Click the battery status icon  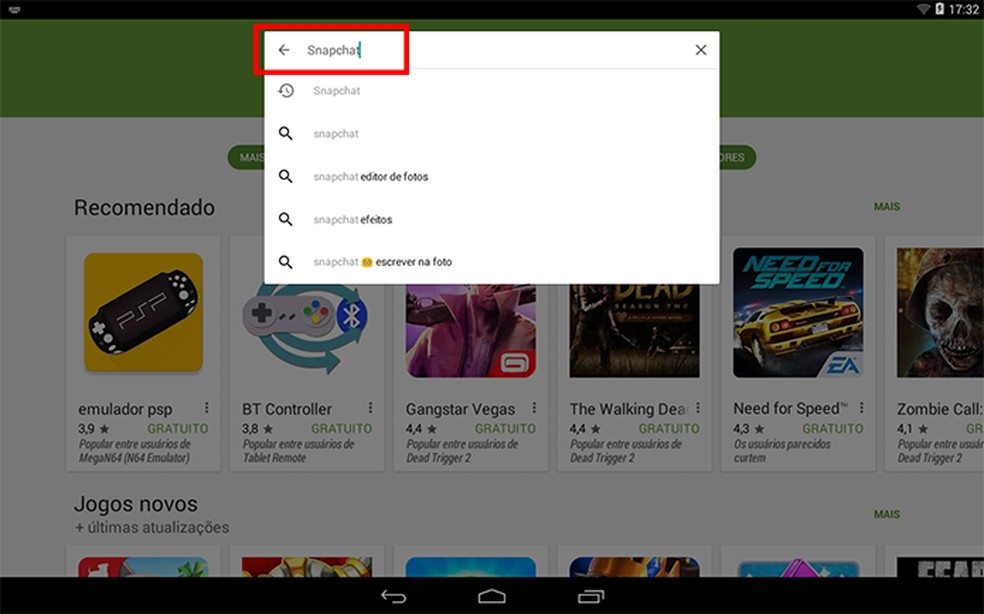[939, 9]
